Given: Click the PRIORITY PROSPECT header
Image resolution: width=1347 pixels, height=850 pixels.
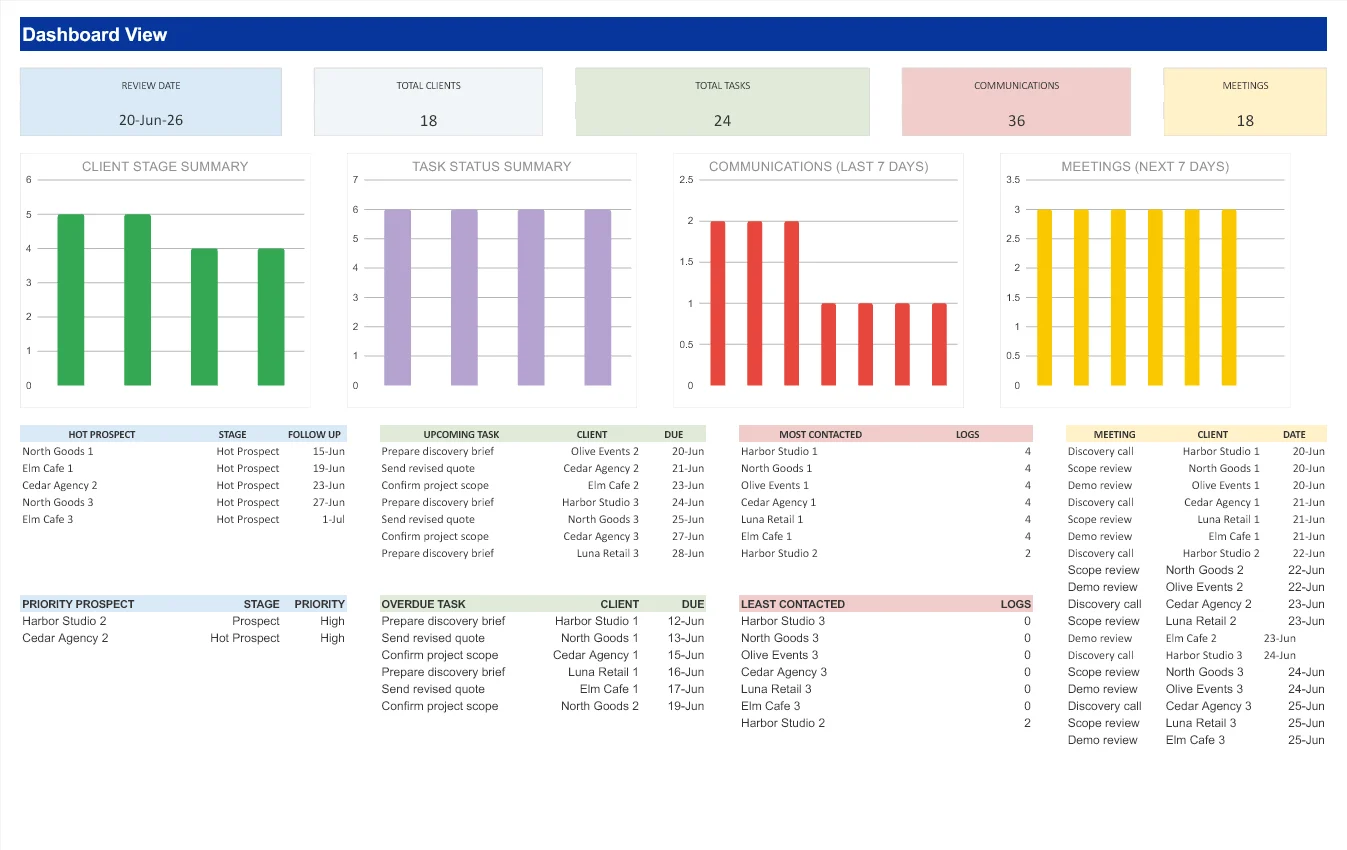Looking at the screenshot, I should click(x=78, y=604).
